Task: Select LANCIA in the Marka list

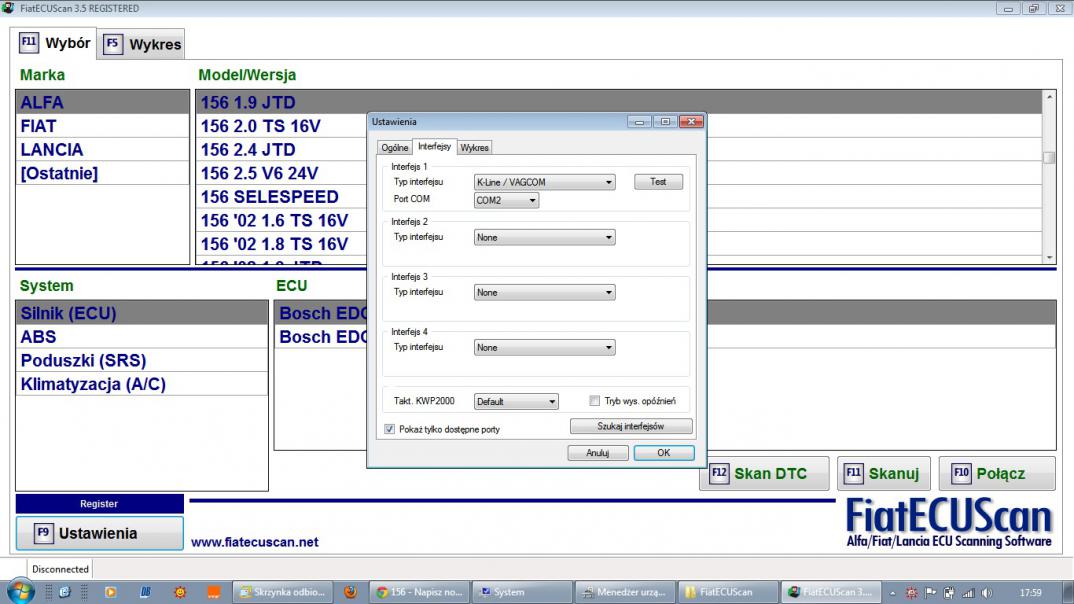Action: 103,149
